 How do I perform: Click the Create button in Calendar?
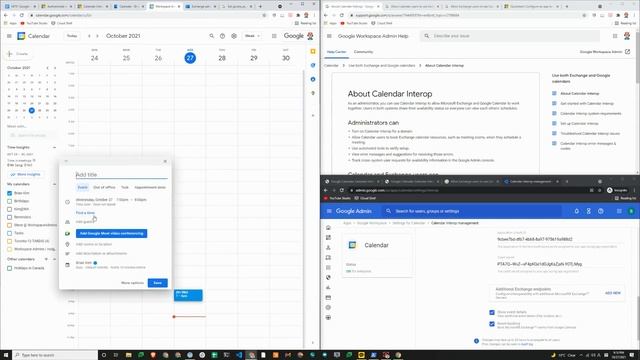coord(18,54)
